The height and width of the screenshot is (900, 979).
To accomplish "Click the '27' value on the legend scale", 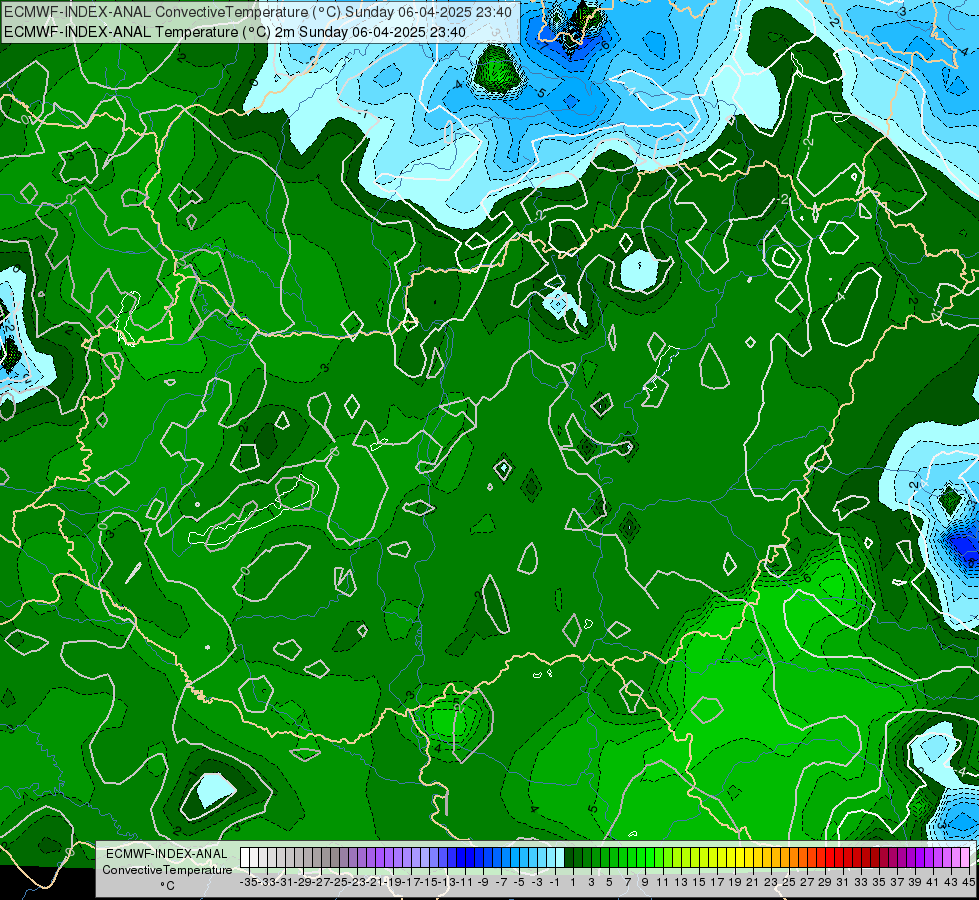I will coord(807,882).
